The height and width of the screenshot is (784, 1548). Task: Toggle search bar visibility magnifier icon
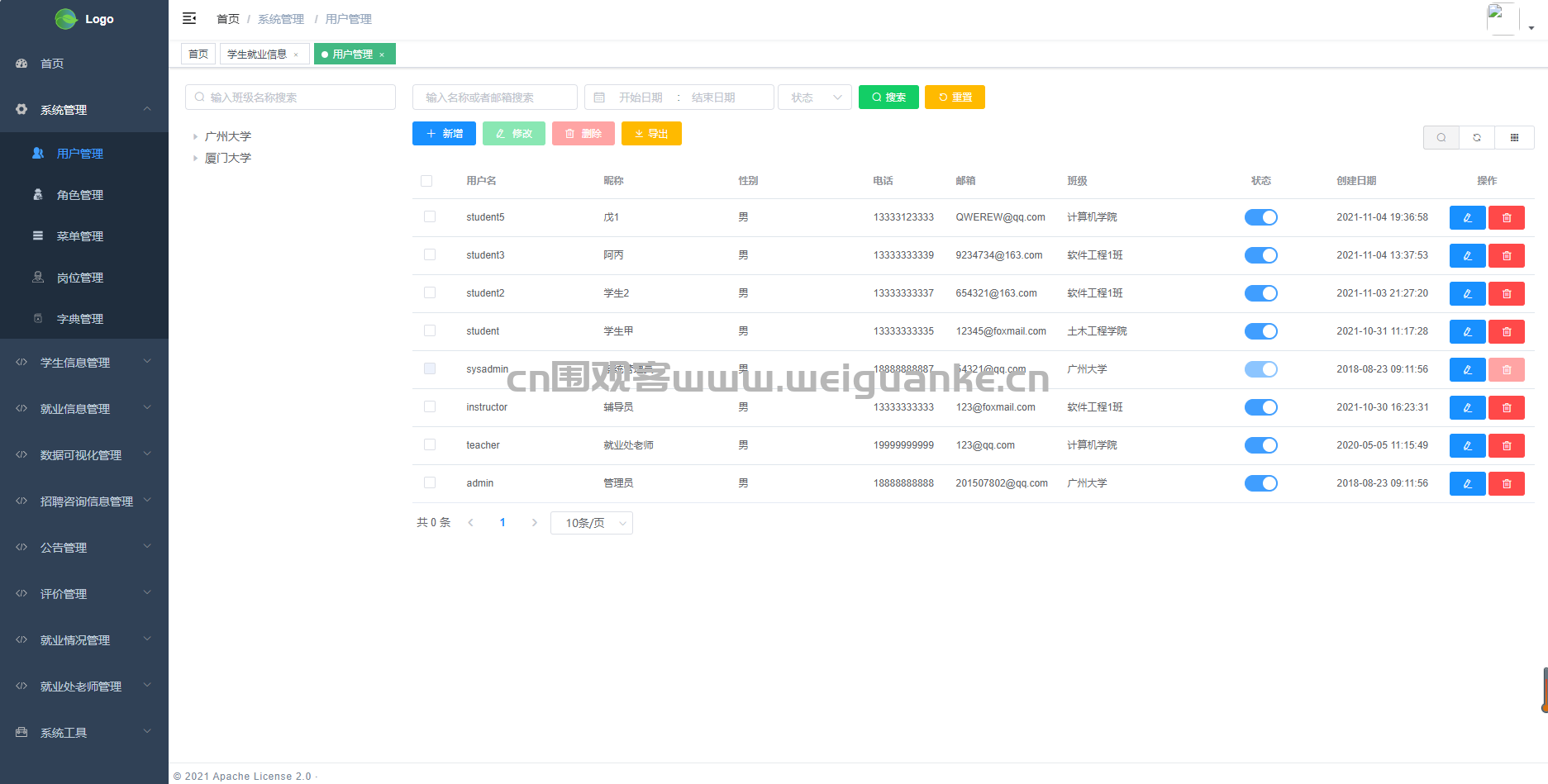[x=1441, y=138]
